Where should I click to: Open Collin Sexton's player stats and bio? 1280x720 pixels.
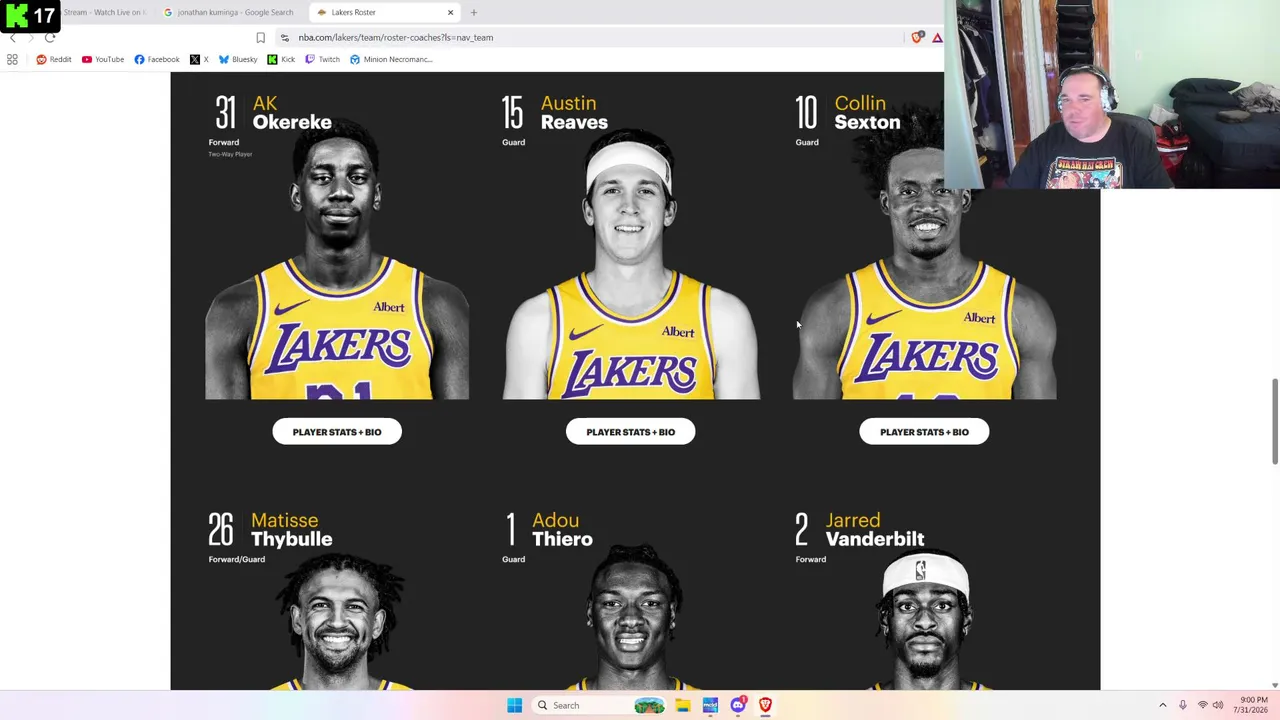click(x=924, y=432)
